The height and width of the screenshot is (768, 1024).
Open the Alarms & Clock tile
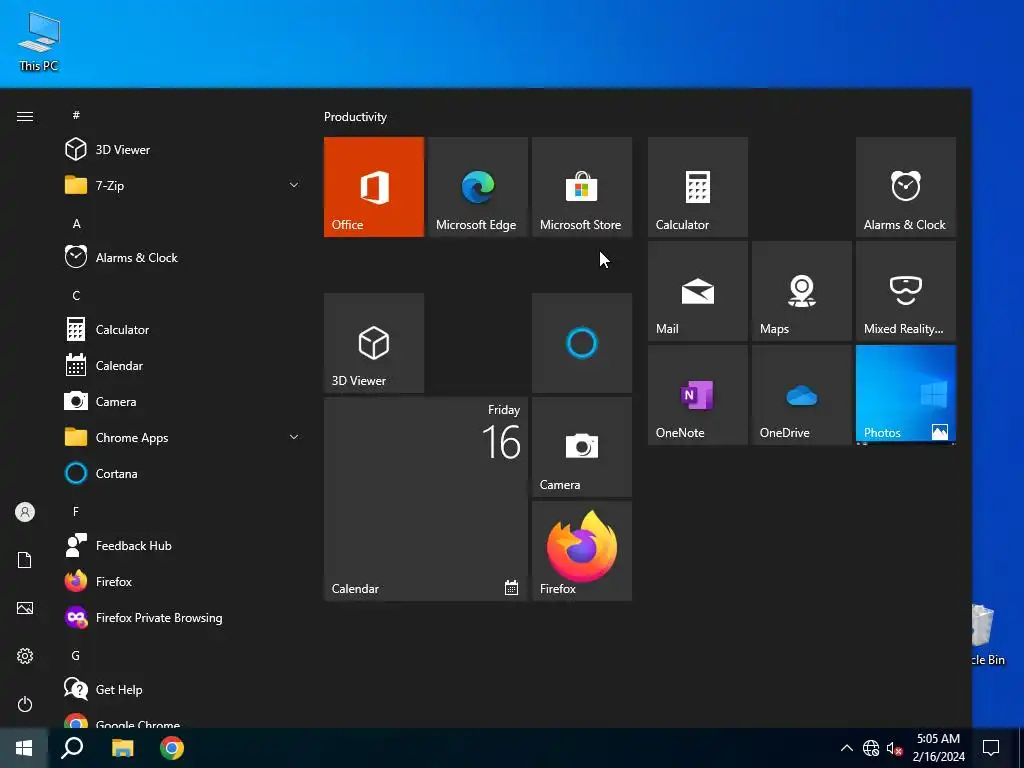(906, 187)
